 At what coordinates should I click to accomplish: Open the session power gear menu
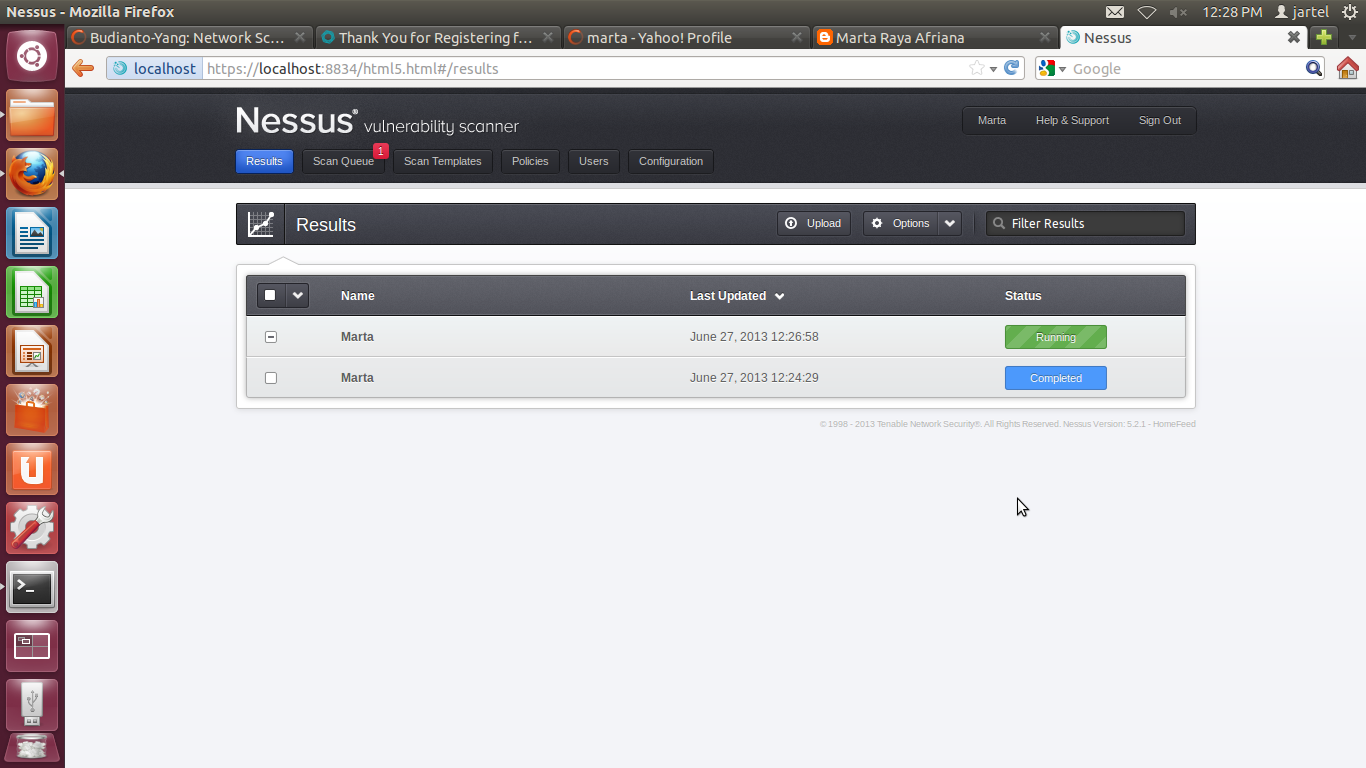(x=1350, y=12)
